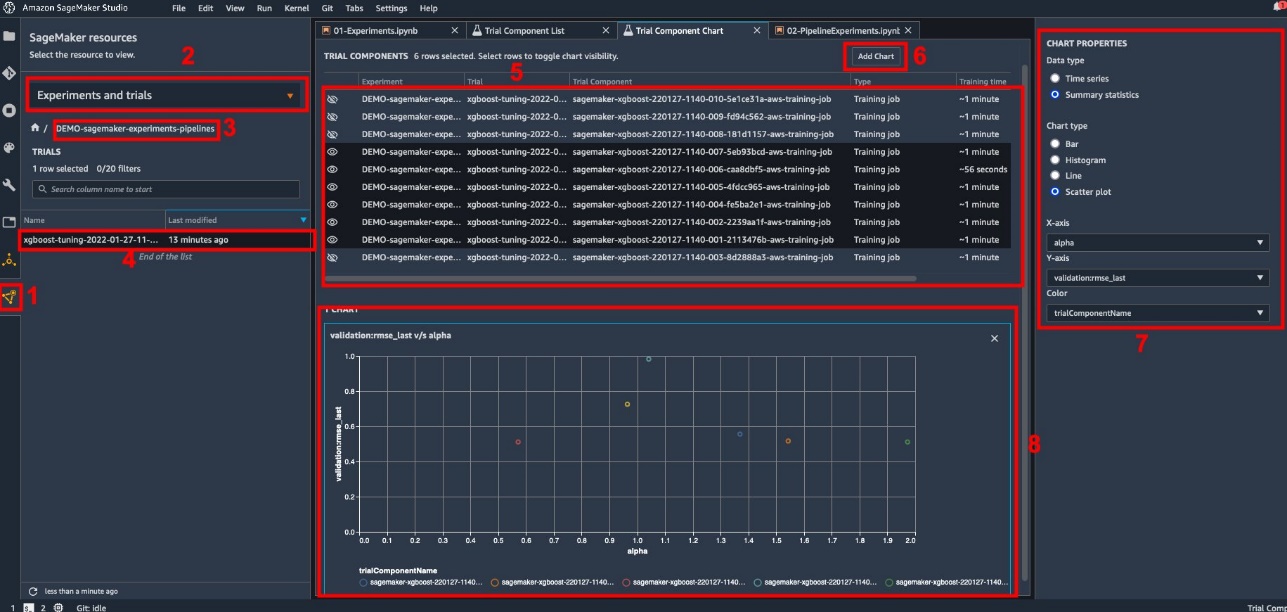1287x612 pixels.
Task: Toggle visibility of 1140-008-181d1157 training job
Action: point(332,134)
